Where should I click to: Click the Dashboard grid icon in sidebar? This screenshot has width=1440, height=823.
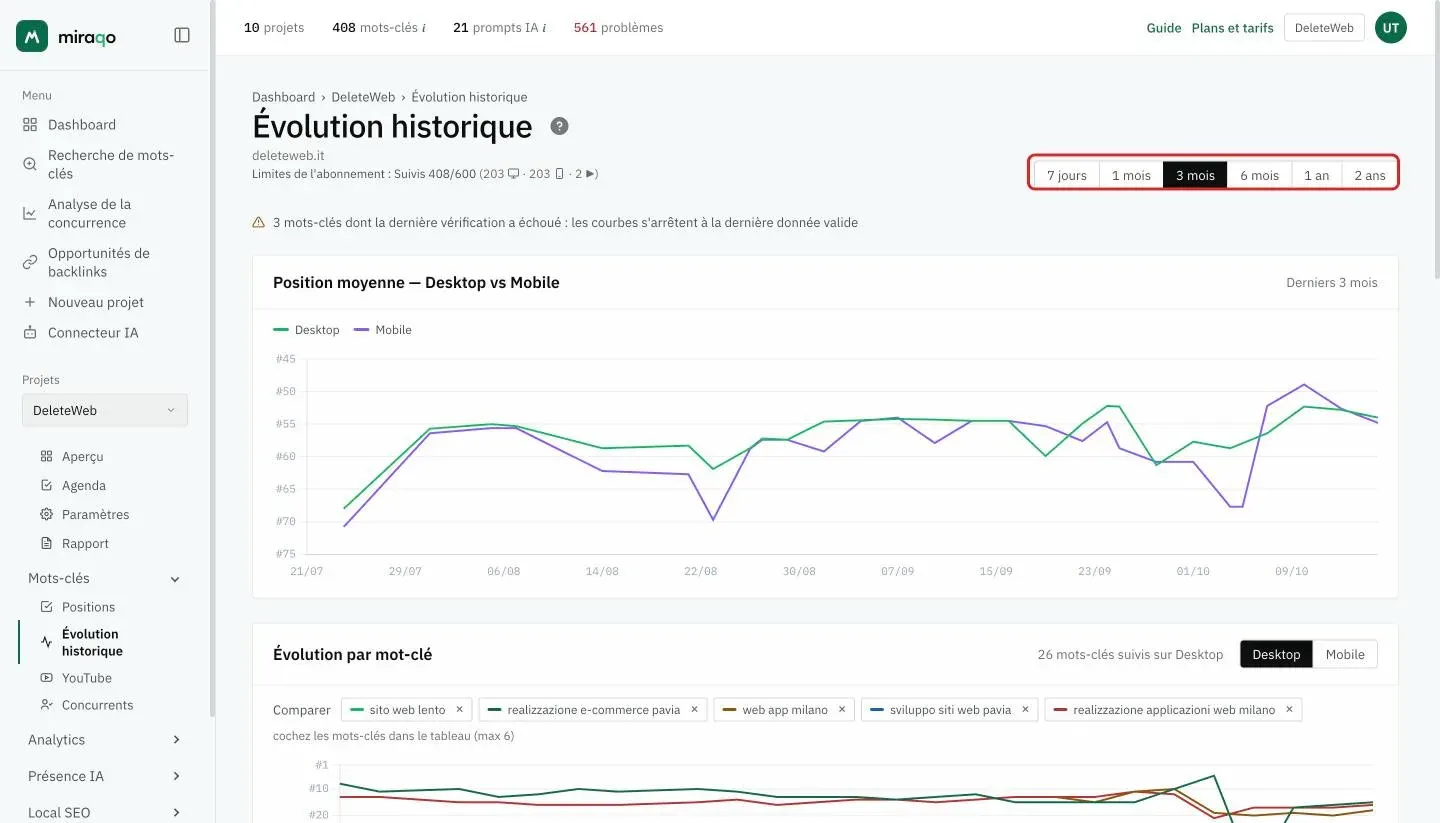click(30, 125)
